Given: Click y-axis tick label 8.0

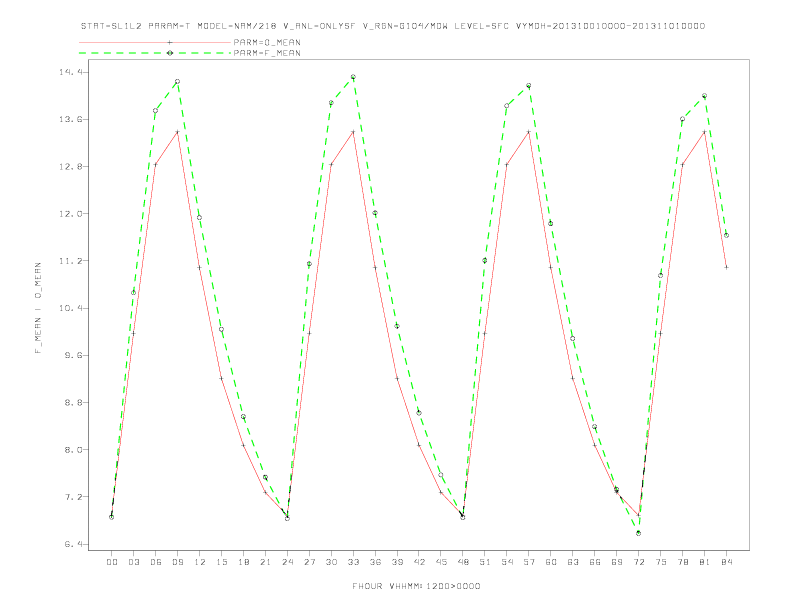Looking at the screenshot, I should (x=72, y=450).
